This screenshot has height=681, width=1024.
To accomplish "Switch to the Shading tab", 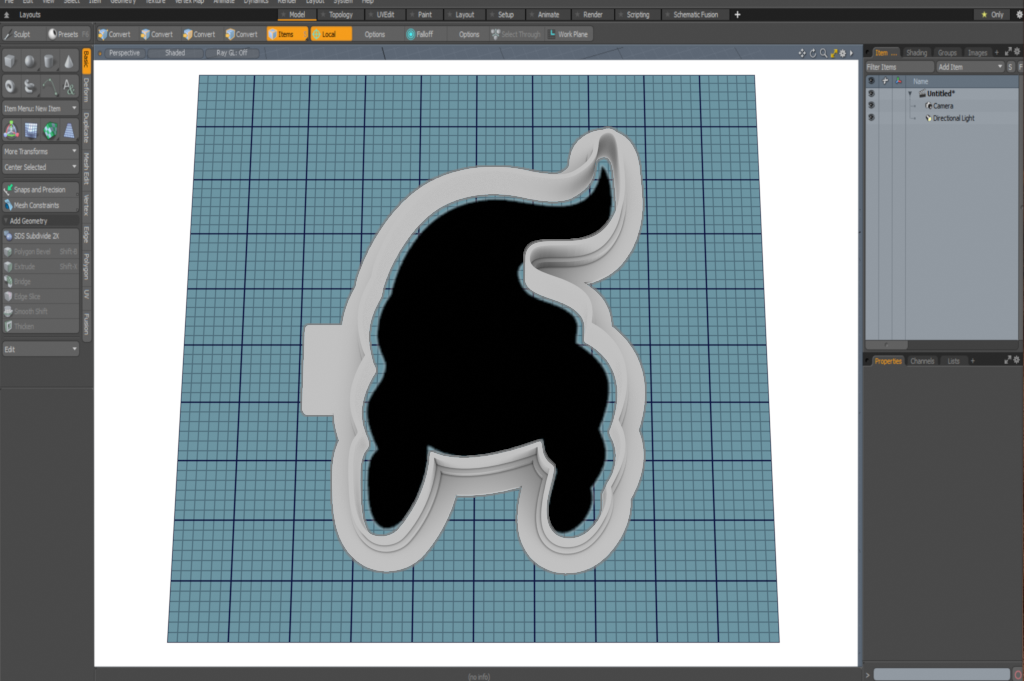I will click(x=916, y=52).
